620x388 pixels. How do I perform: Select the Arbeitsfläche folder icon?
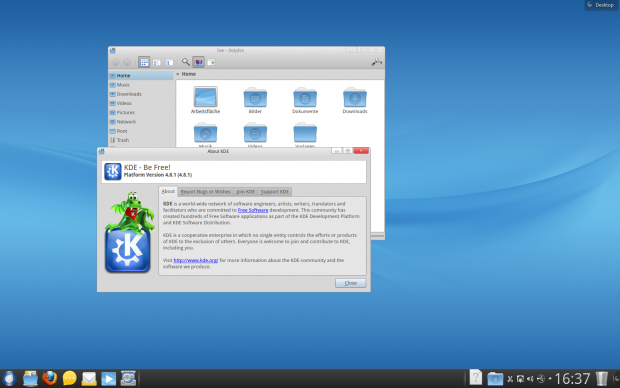[205, 97]
